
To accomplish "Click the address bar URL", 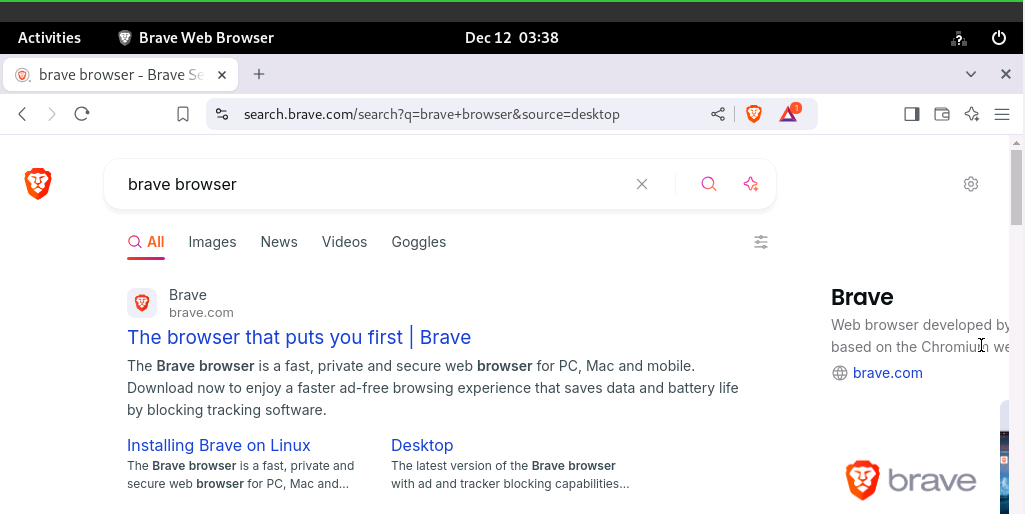I will pyautogui.click(x=431, y=114).
